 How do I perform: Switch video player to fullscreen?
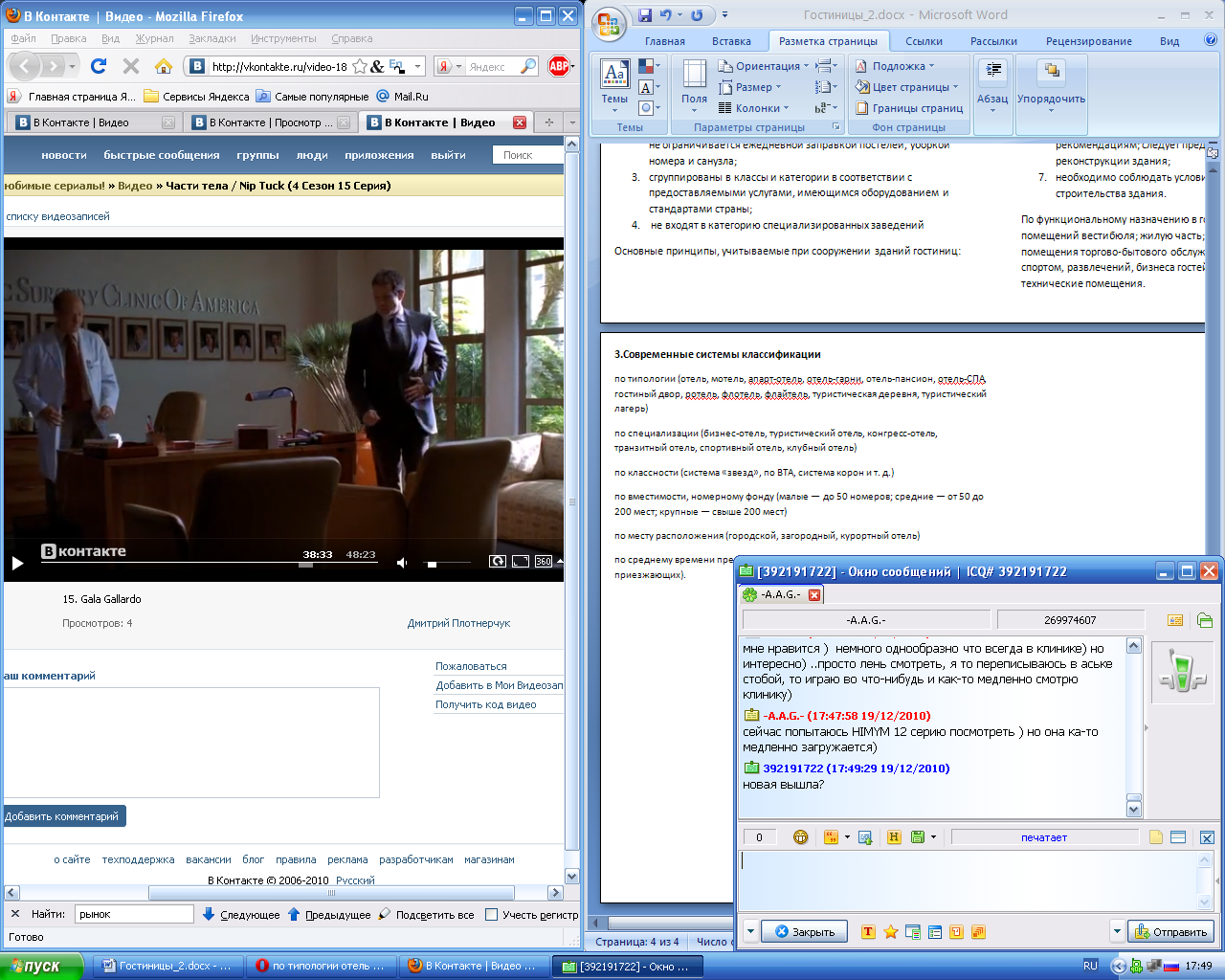520,562
